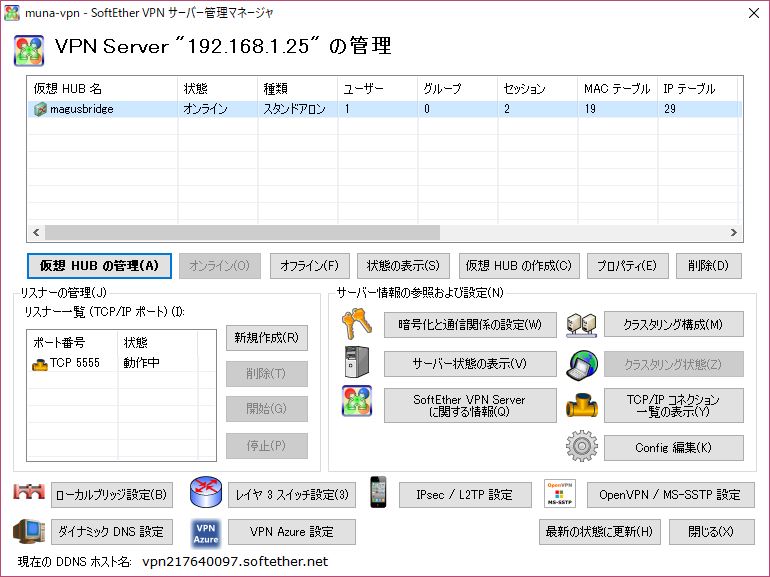Sort by 仮想 HUB 名 column header
Image resolution: width=770 pixels, height=577 pixels.
[101, 89]
